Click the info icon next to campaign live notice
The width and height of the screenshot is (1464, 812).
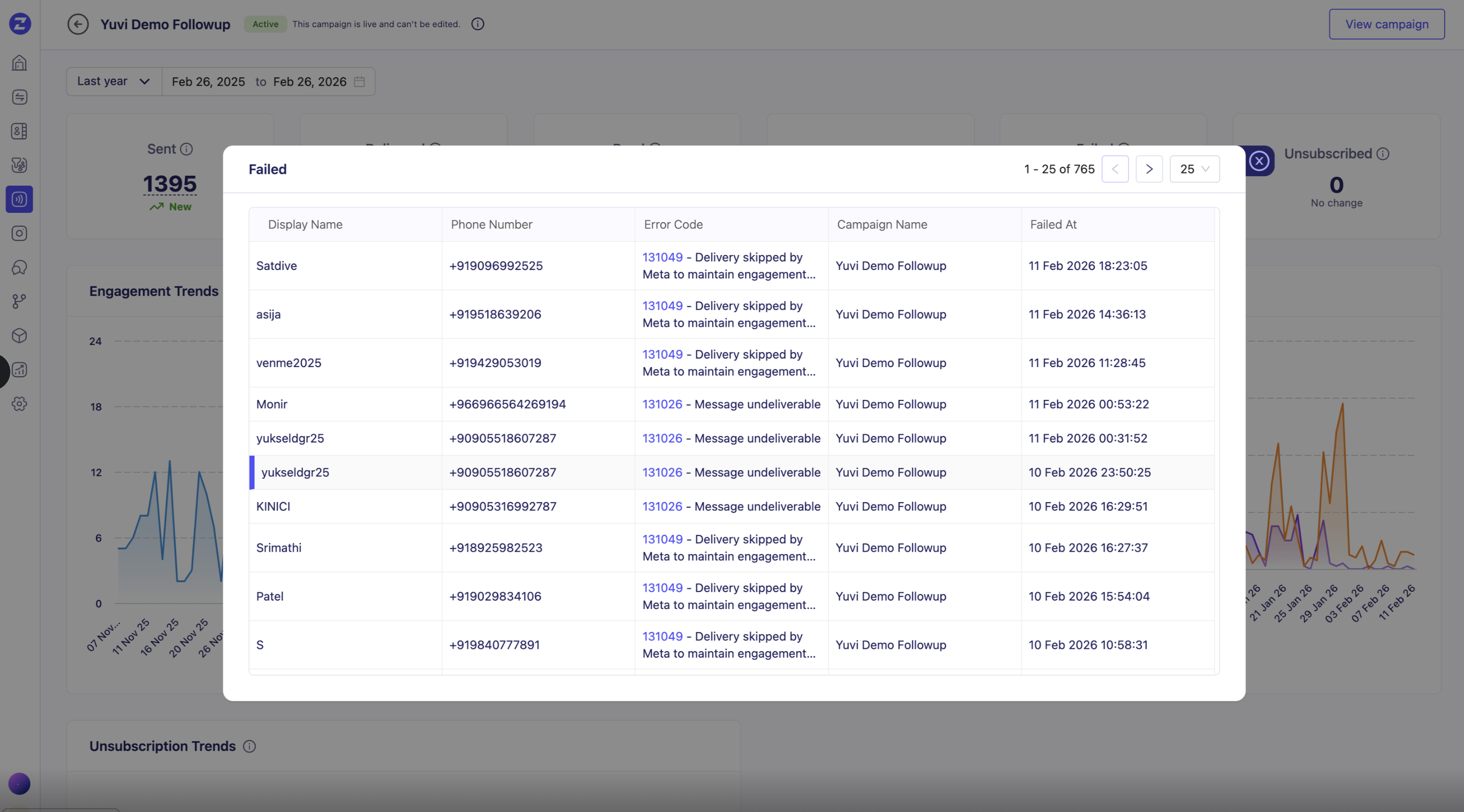point(477,24)
